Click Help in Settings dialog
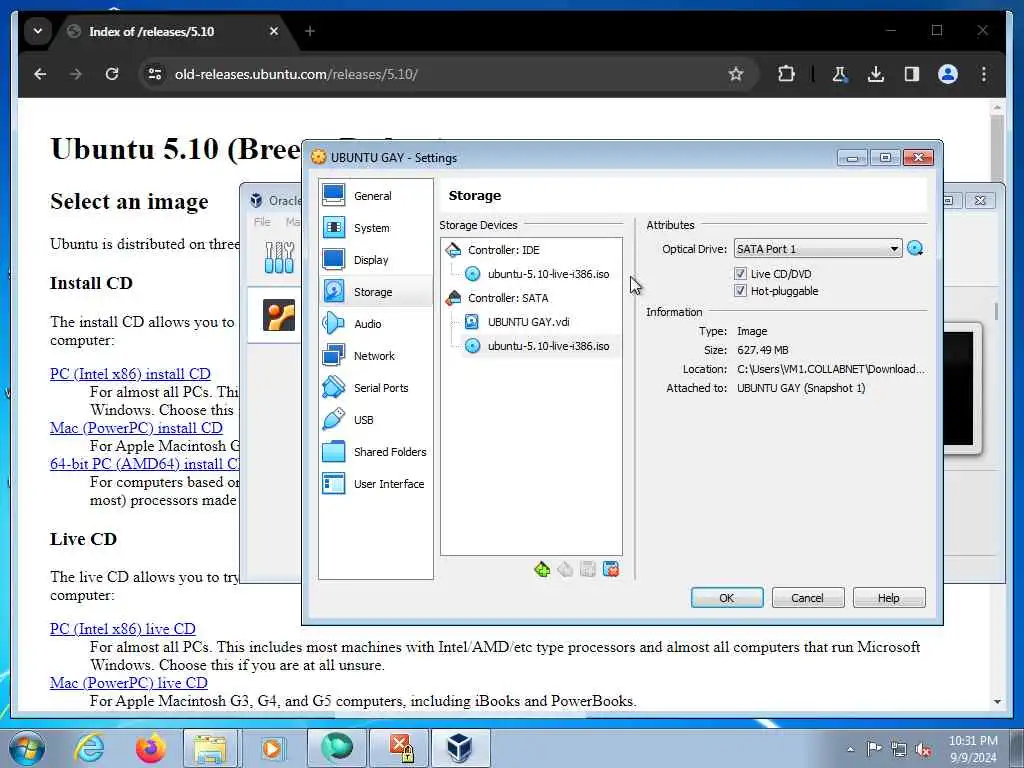1024x768 pixels. (889, 598)
